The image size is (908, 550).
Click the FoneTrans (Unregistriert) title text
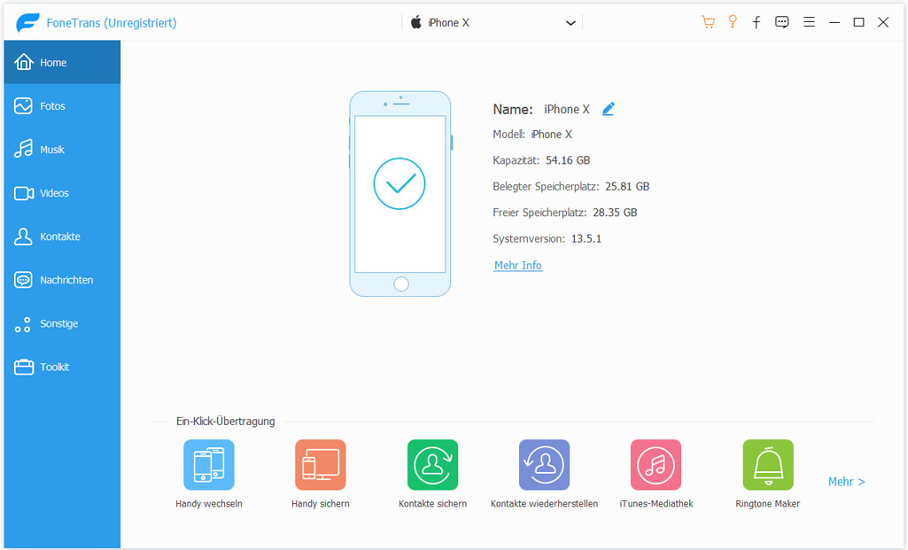click(111, 23)
